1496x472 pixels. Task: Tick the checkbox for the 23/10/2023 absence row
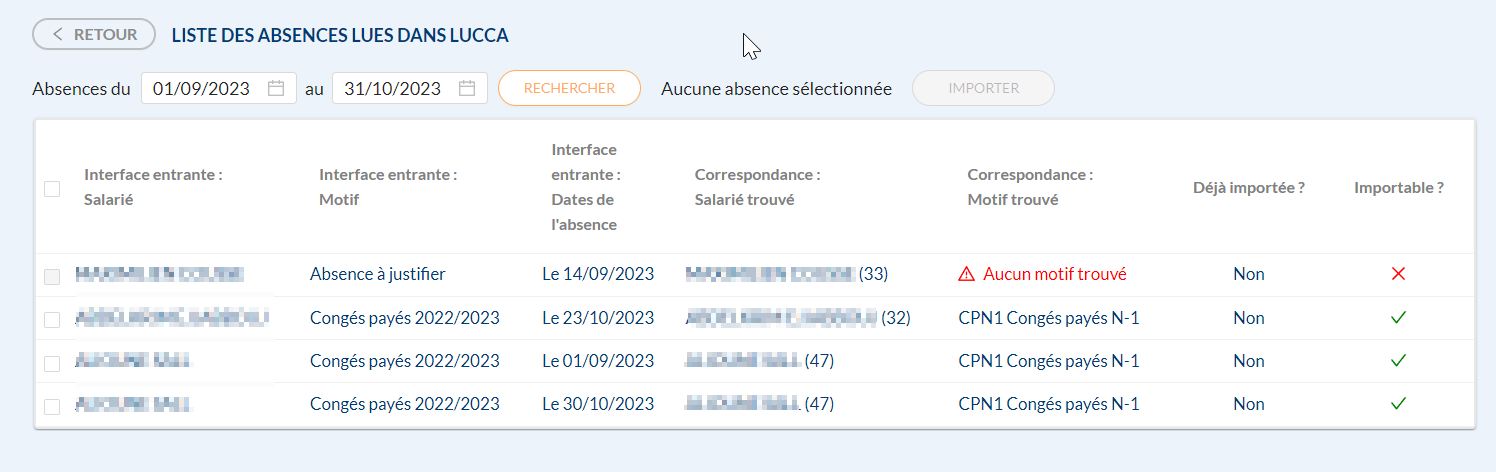point(52,319)
